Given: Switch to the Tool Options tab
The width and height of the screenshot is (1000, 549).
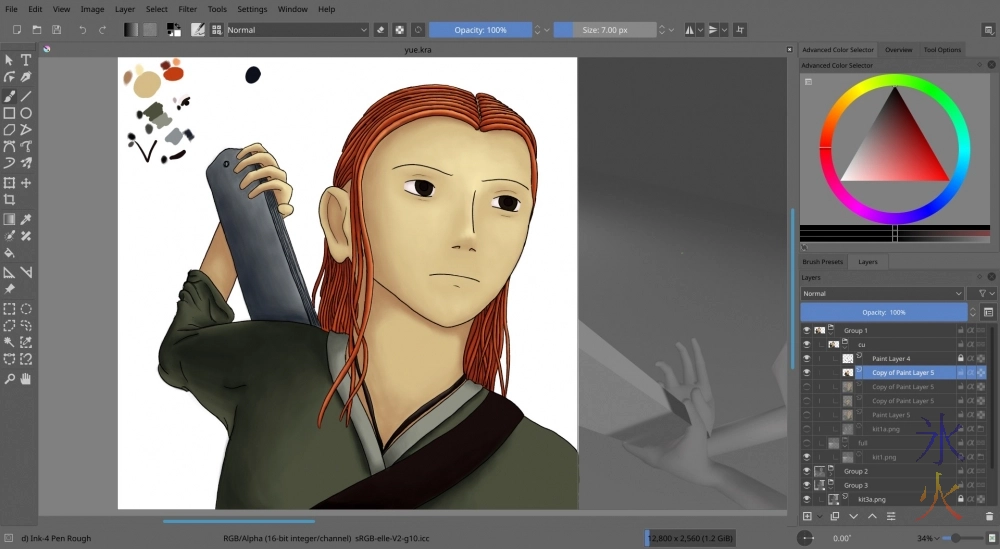Looking at the screenshot, I should pos(942,49).
